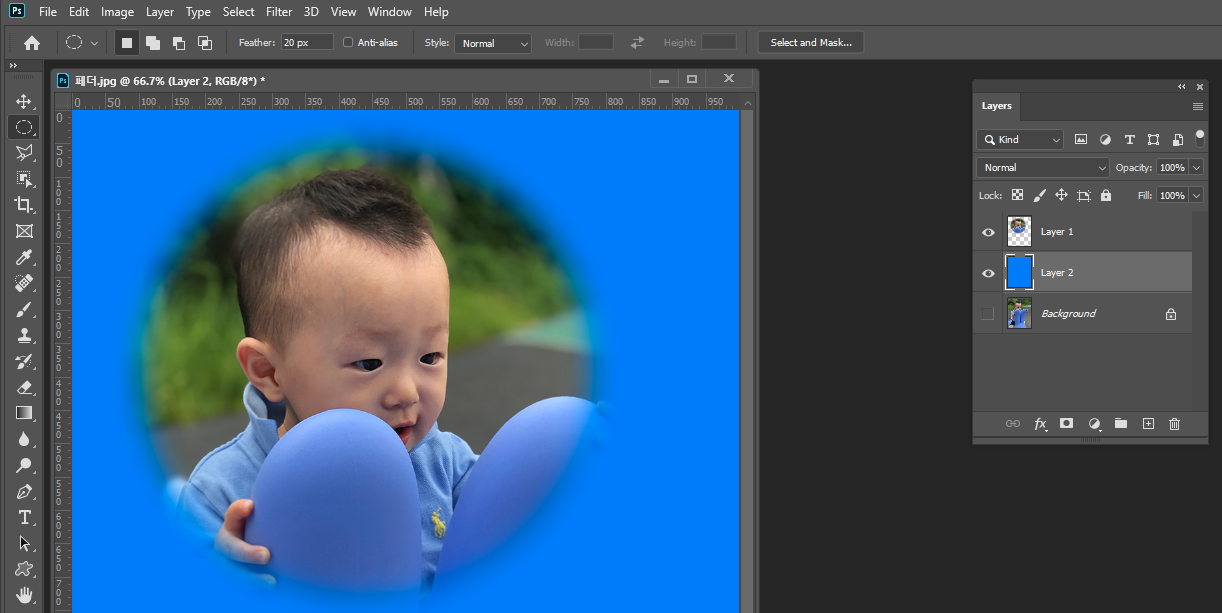Expand the toolbar double arrows
The width and height of the screenshot is (1222, 613).
coord(13,66)
